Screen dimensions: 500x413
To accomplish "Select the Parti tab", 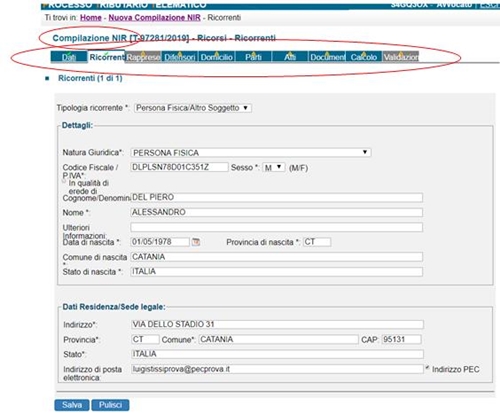I will pos(253,57).
